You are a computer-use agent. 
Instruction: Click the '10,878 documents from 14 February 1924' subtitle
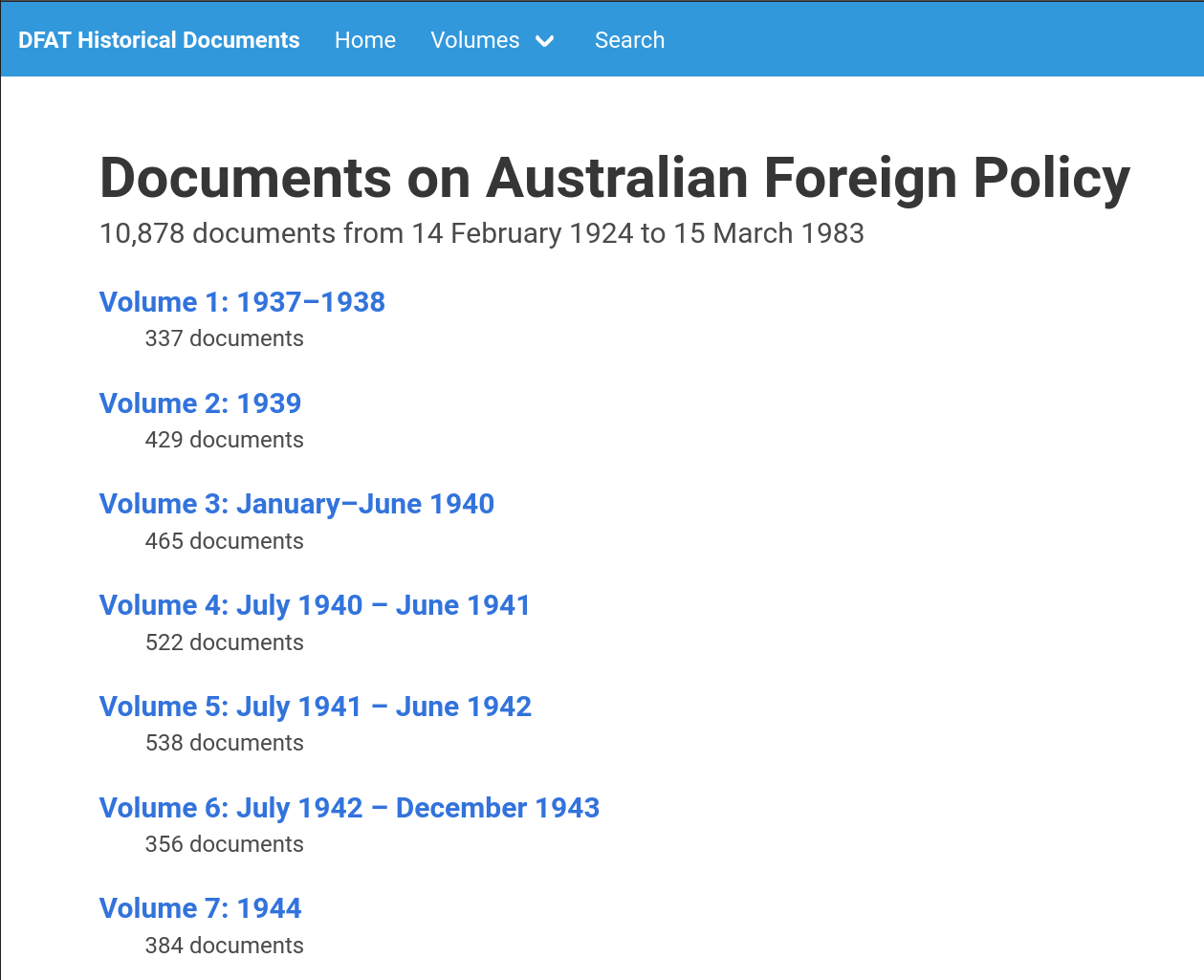coord(482,233)
